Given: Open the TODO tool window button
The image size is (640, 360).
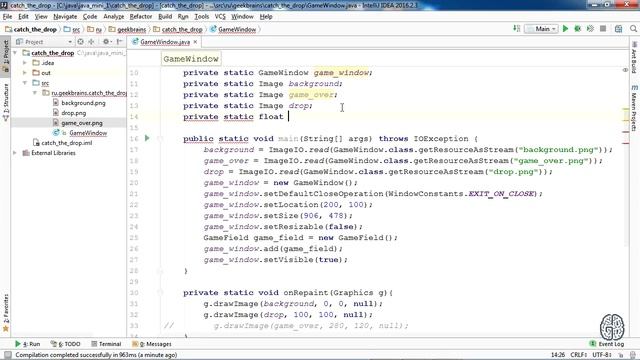Looking at the screenshot, I should (x=65, y=344).
